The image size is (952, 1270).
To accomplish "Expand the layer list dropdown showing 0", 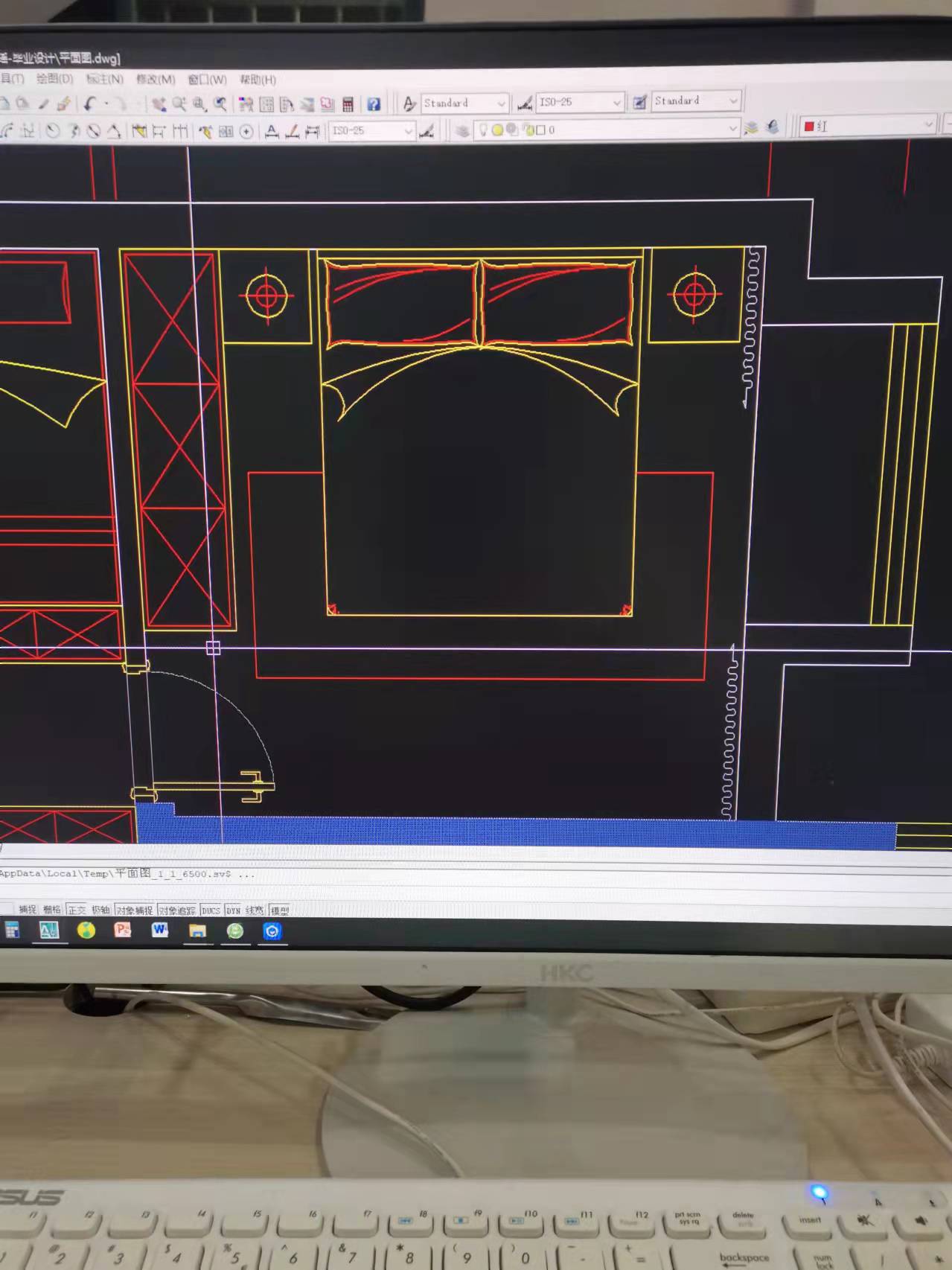I will tap(732, 129).
